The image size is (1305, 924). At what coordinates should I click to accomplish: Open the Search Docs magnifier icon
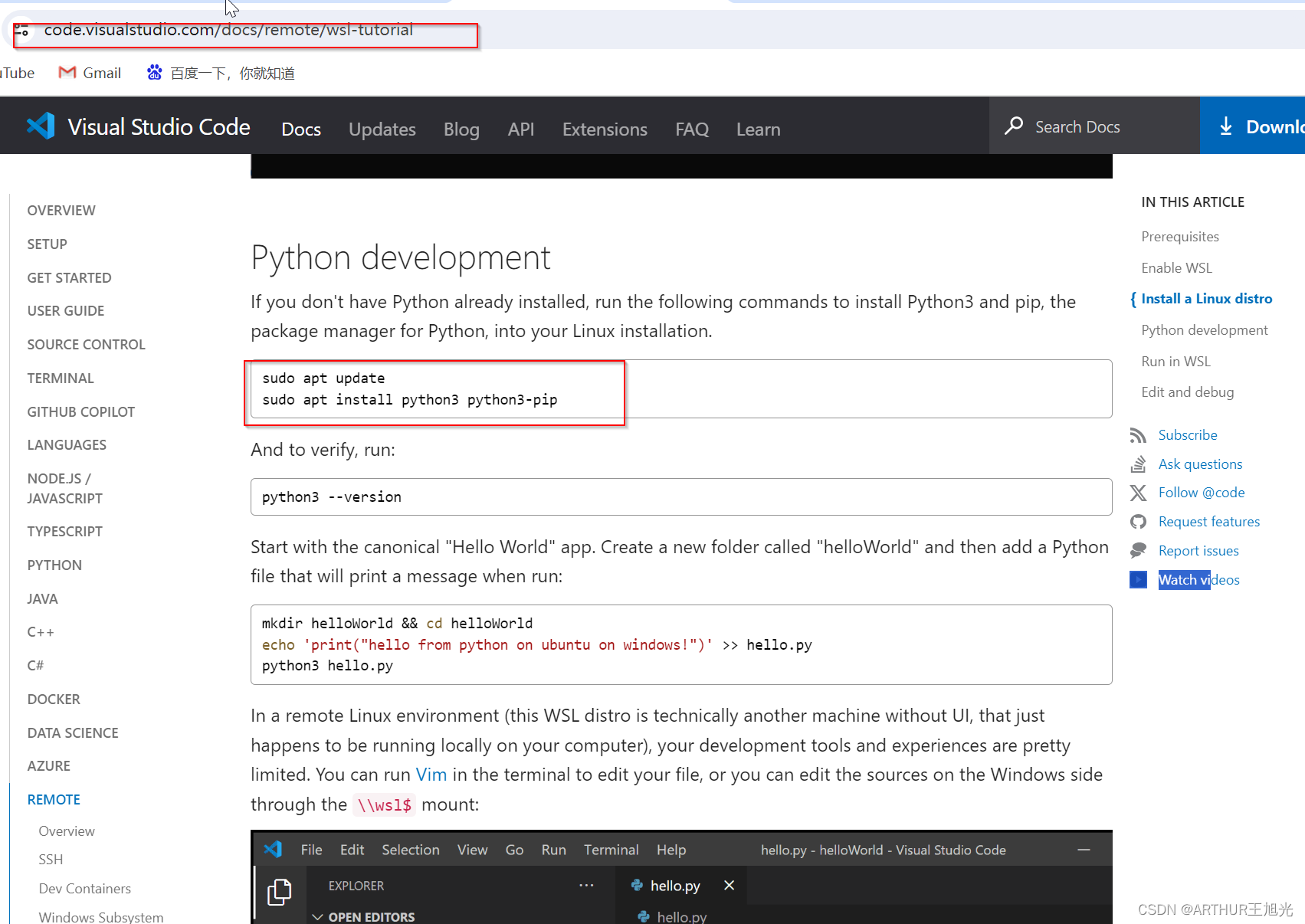1014,126
